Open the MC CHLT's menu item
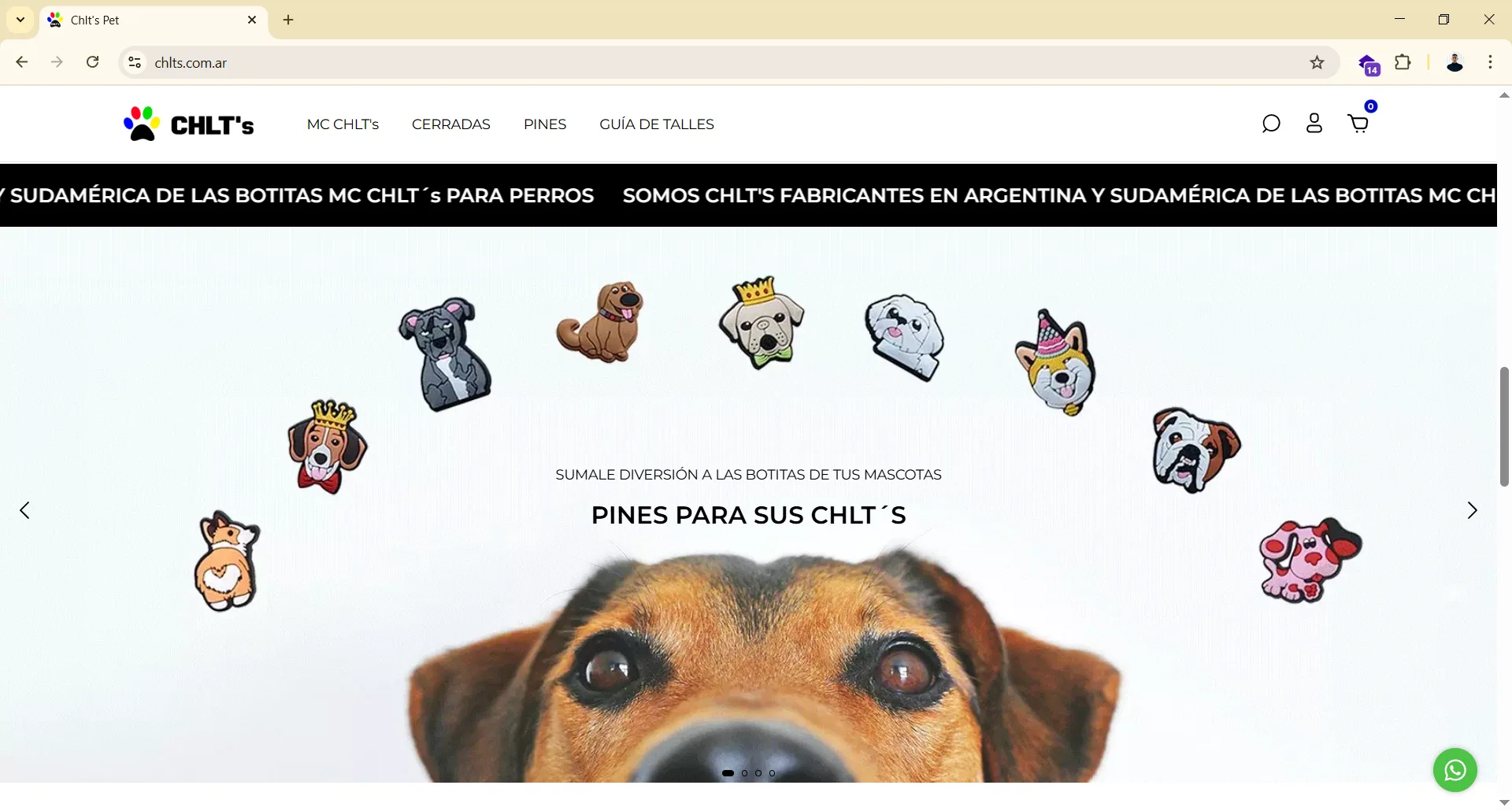 tap(343, 124)
